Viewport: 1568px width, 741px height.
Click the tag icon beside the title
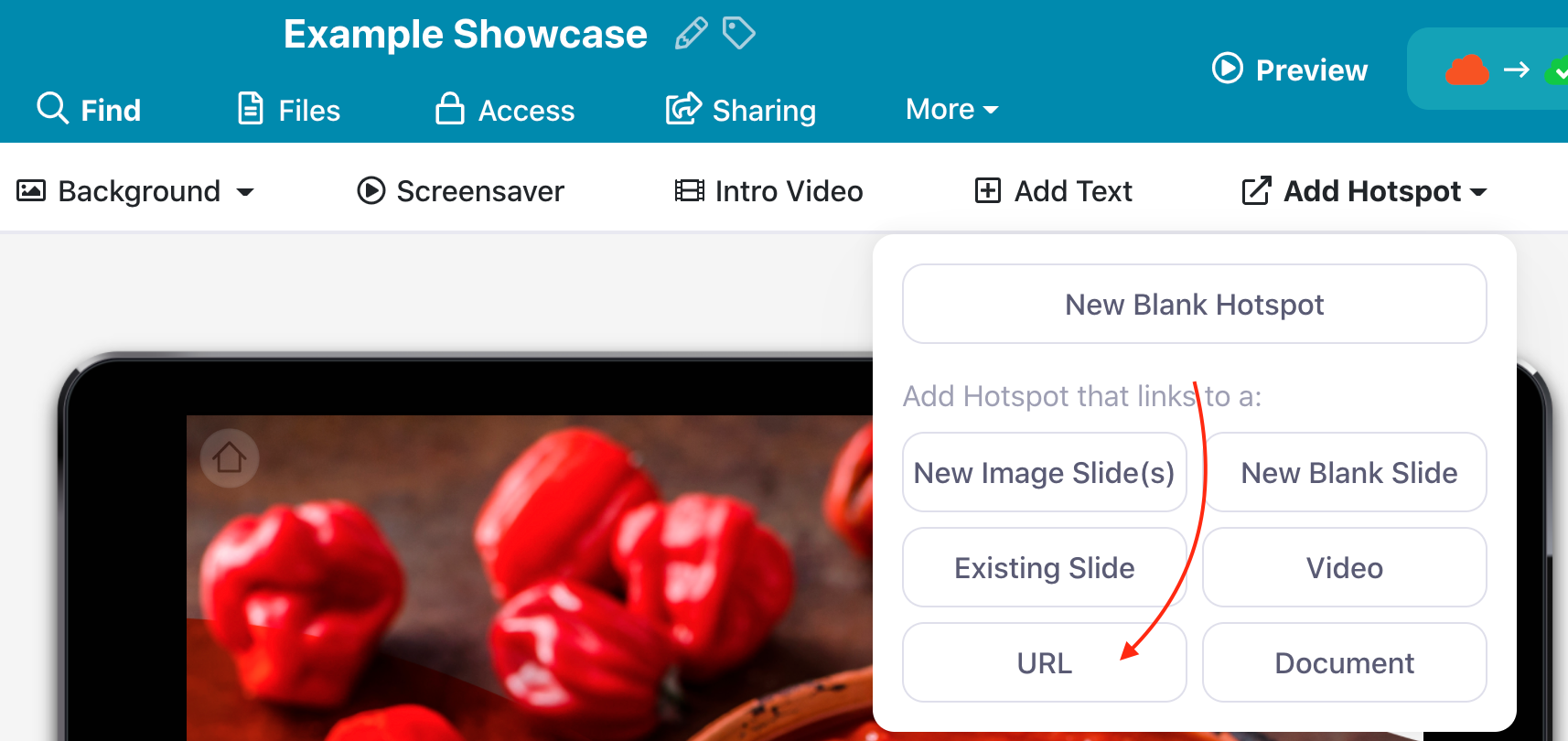point(738,34)
